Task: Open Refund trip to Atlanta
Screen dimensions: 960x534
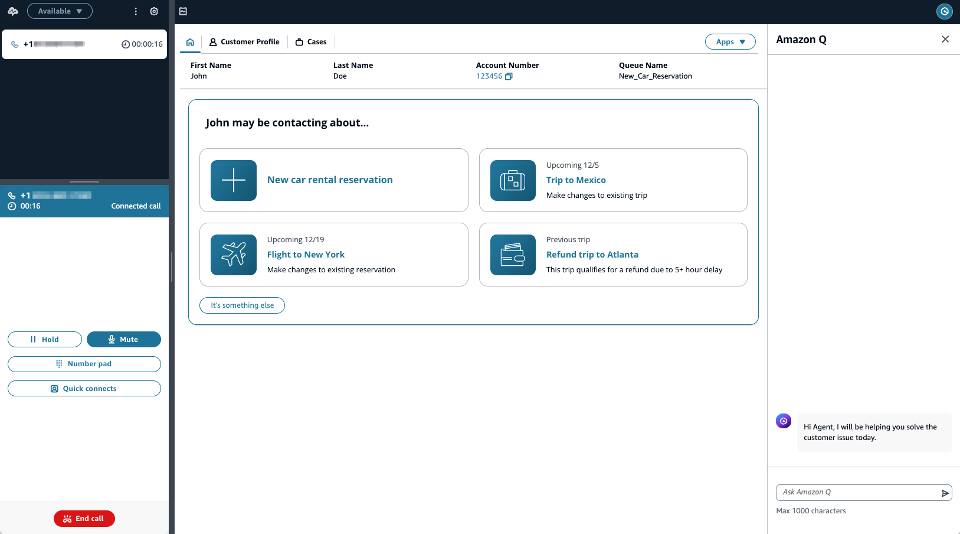Action: tap(592, 255)
